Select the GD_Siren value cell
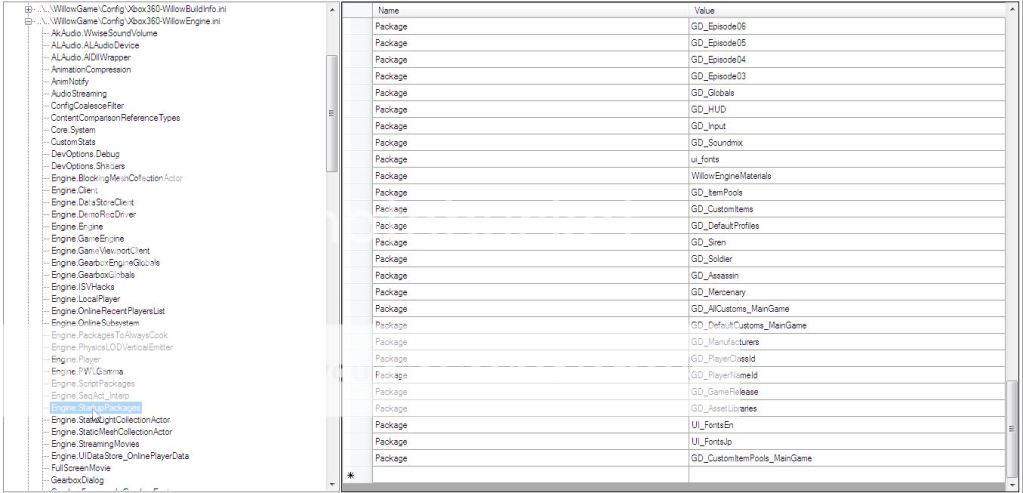This screenshot has height=493, width=1023. pyautogui.click(x=846, y=242)
